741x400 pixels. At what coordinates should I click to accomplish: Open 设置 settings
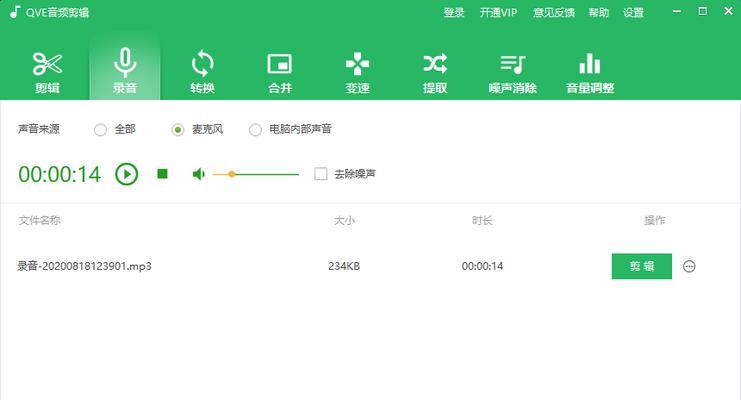click(633, 13)
